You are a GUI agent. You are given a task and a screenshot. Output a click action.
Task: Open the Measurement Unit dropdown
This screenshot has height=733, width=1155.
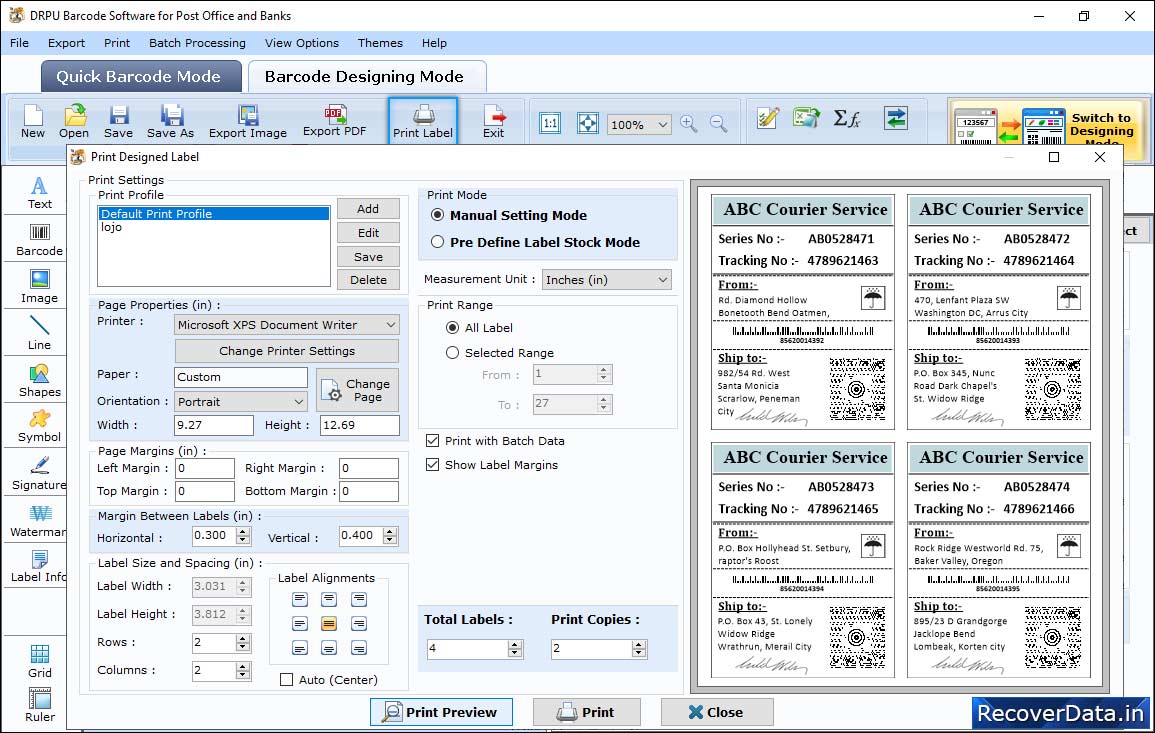(607, 280)
